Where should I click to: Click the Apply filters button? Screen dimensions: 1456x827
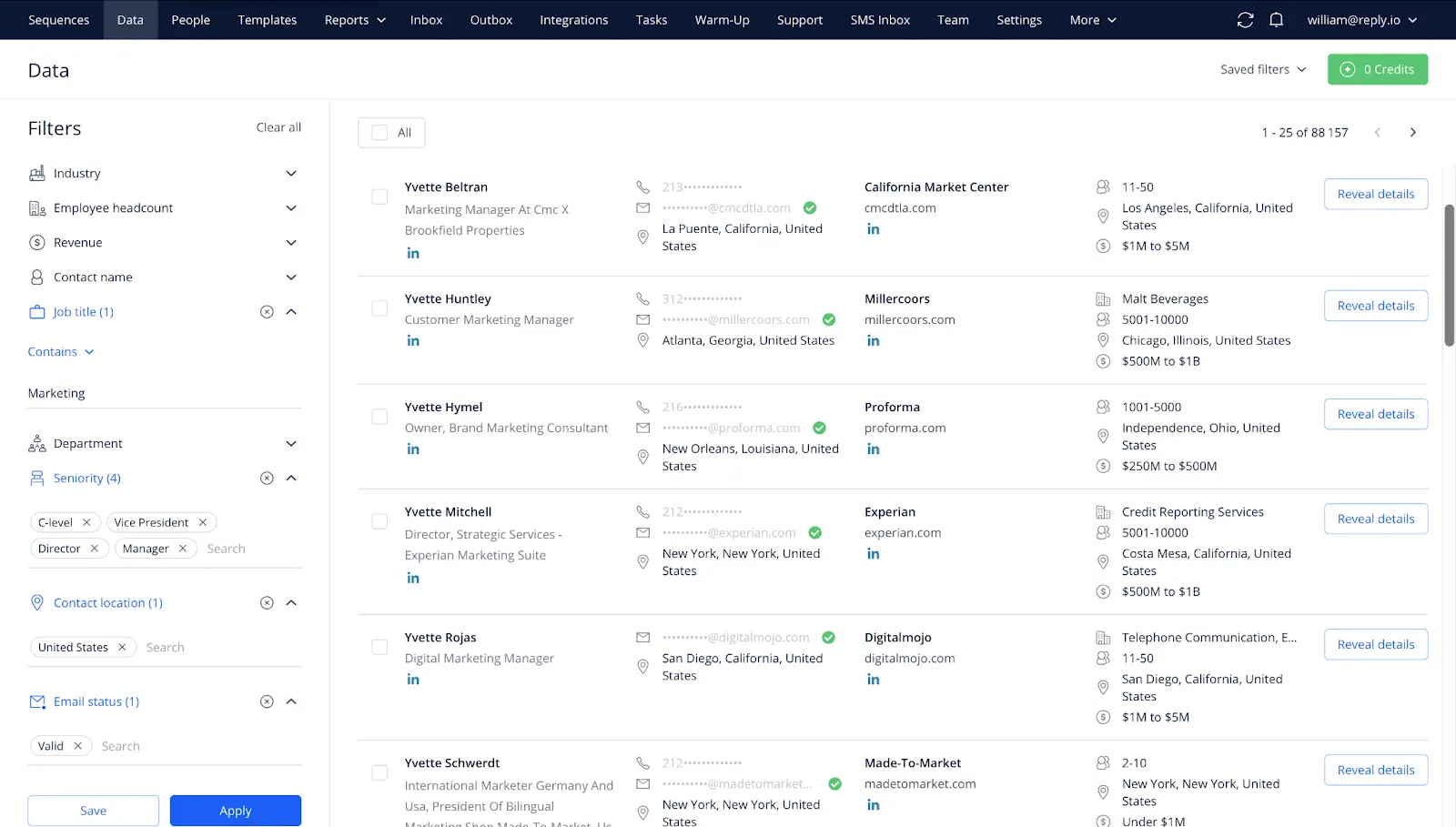[235, 811]
